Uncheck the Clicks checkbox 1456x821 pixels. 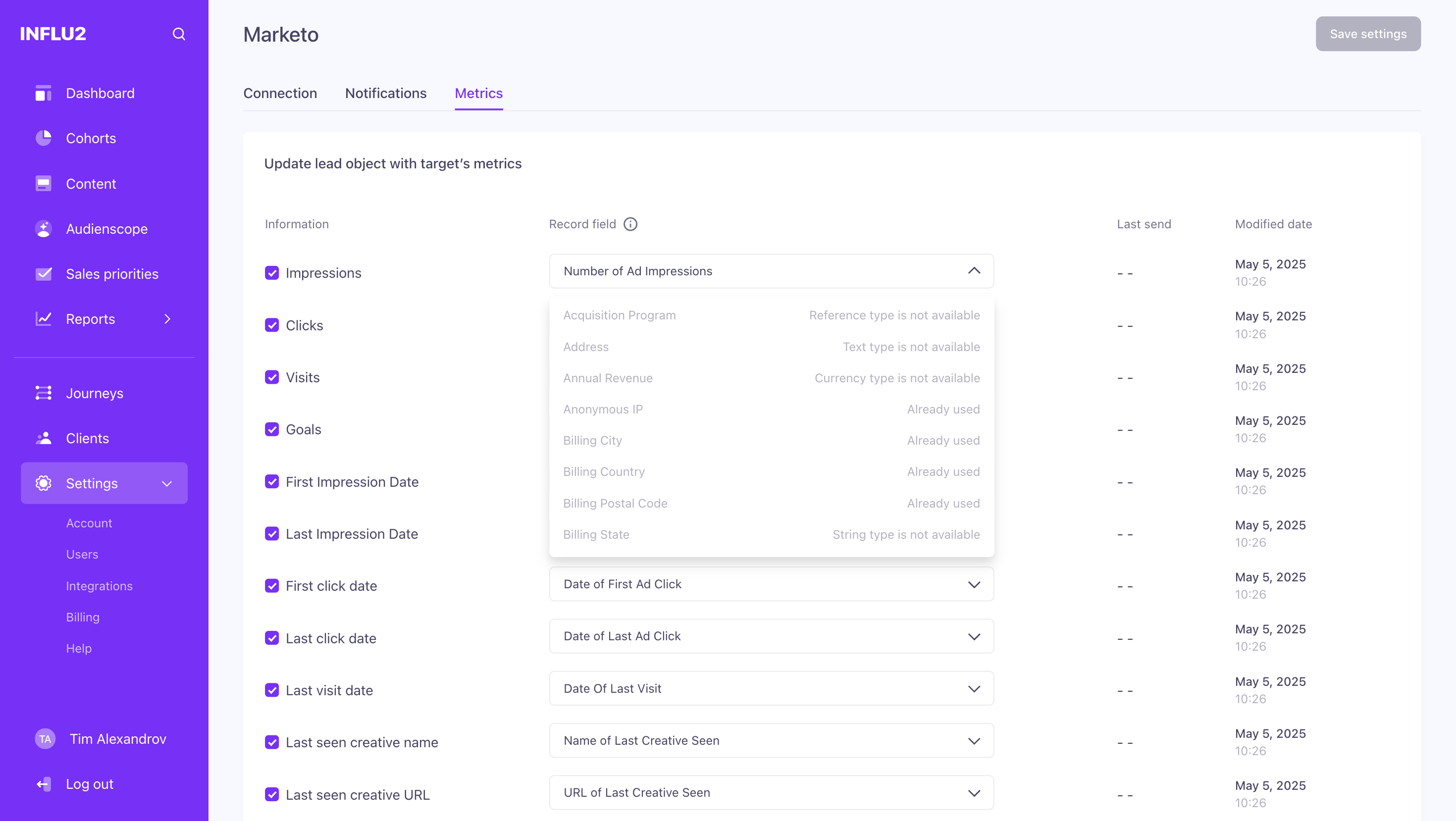pos(272,325)
